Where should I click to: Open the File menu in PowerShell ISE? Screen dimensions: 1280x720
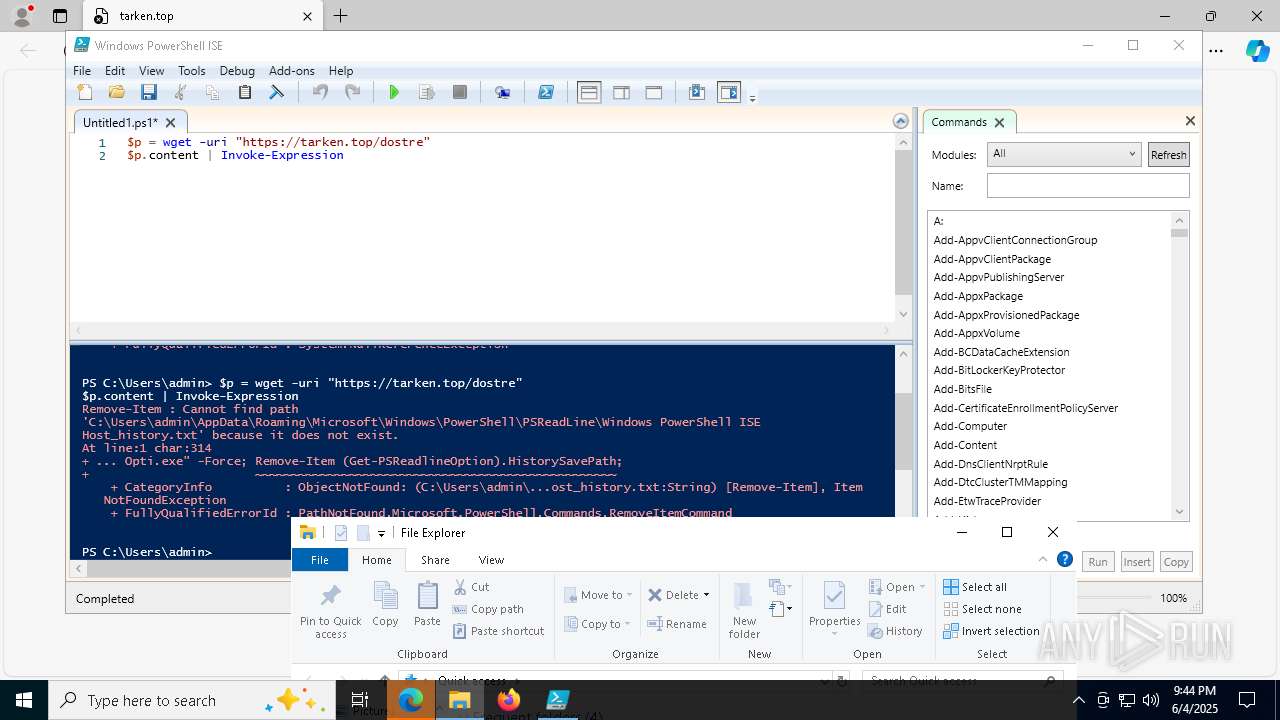tap(82, 71)
